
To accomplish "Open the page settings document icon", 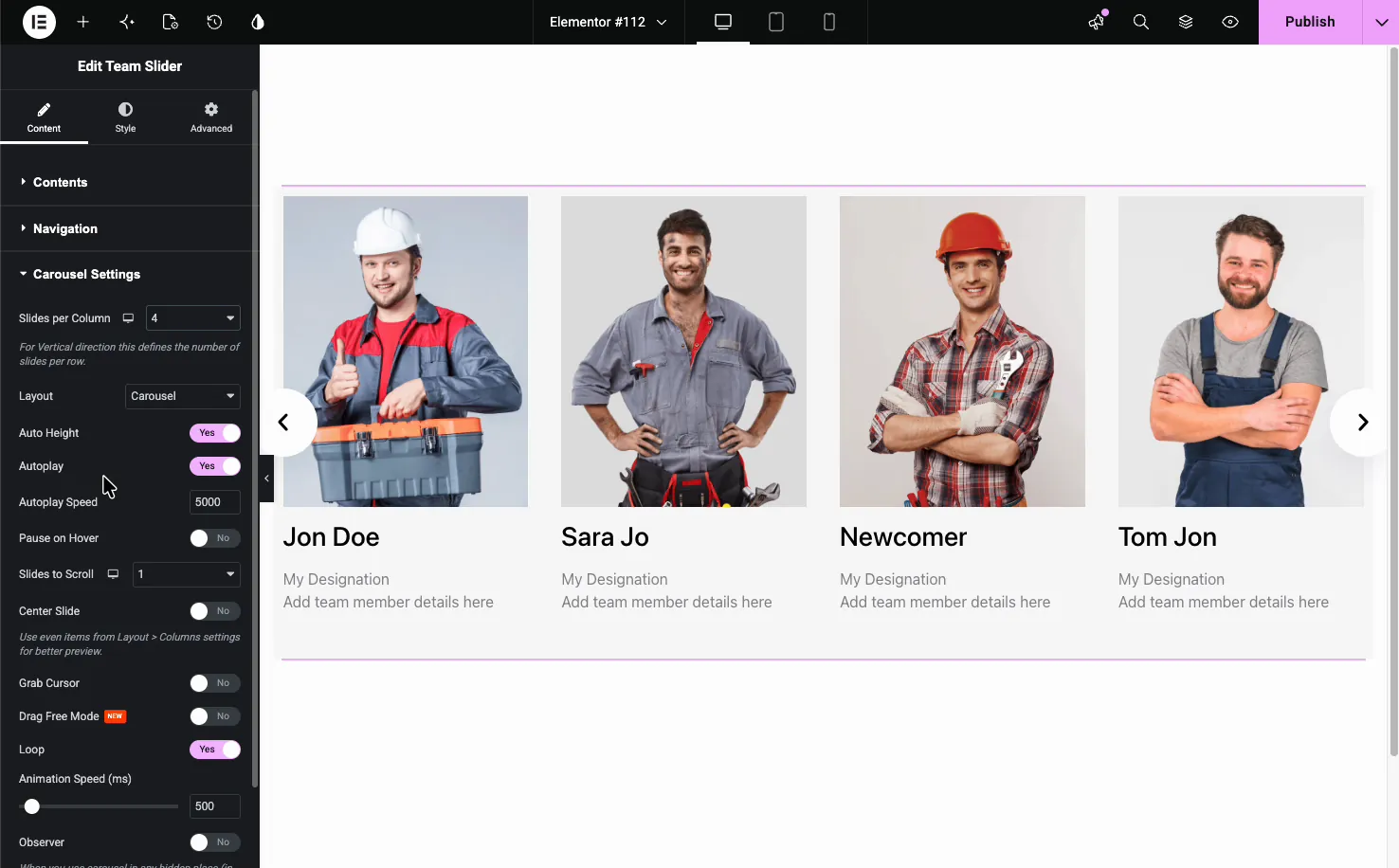I will click(x=171, y=22).
